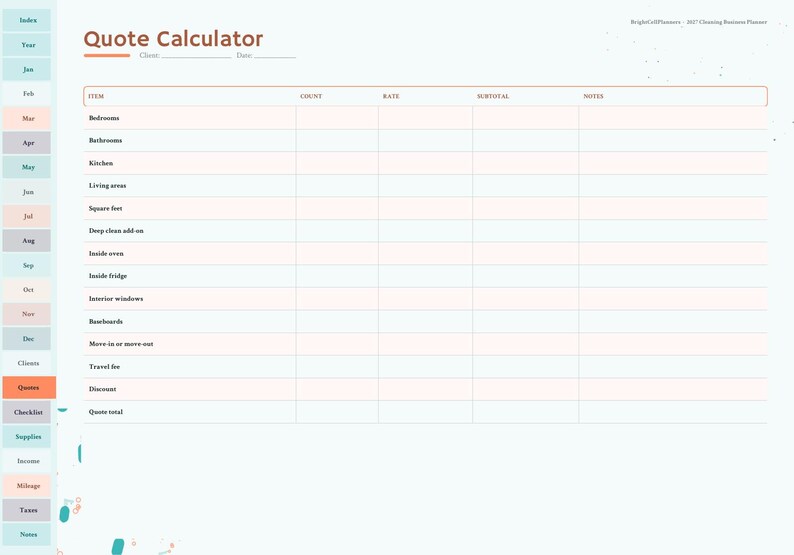The image size is (794, 555).
Task: Click the Interior windows rate cell
Action: [x=425, y=299]
